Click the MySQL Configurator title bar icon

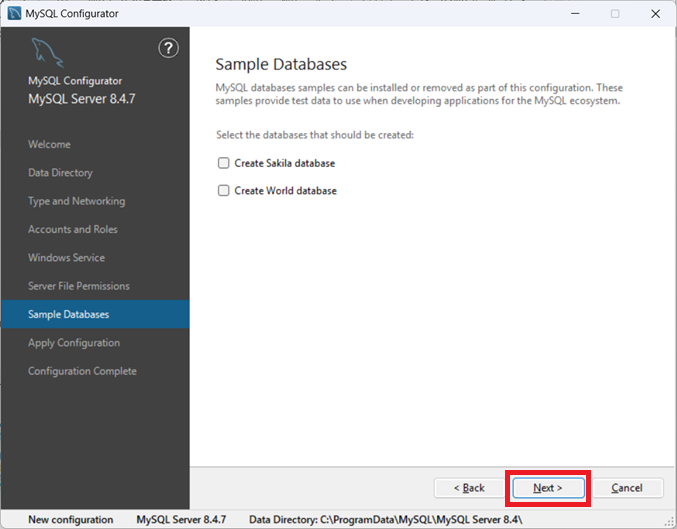tap(14, 14)
